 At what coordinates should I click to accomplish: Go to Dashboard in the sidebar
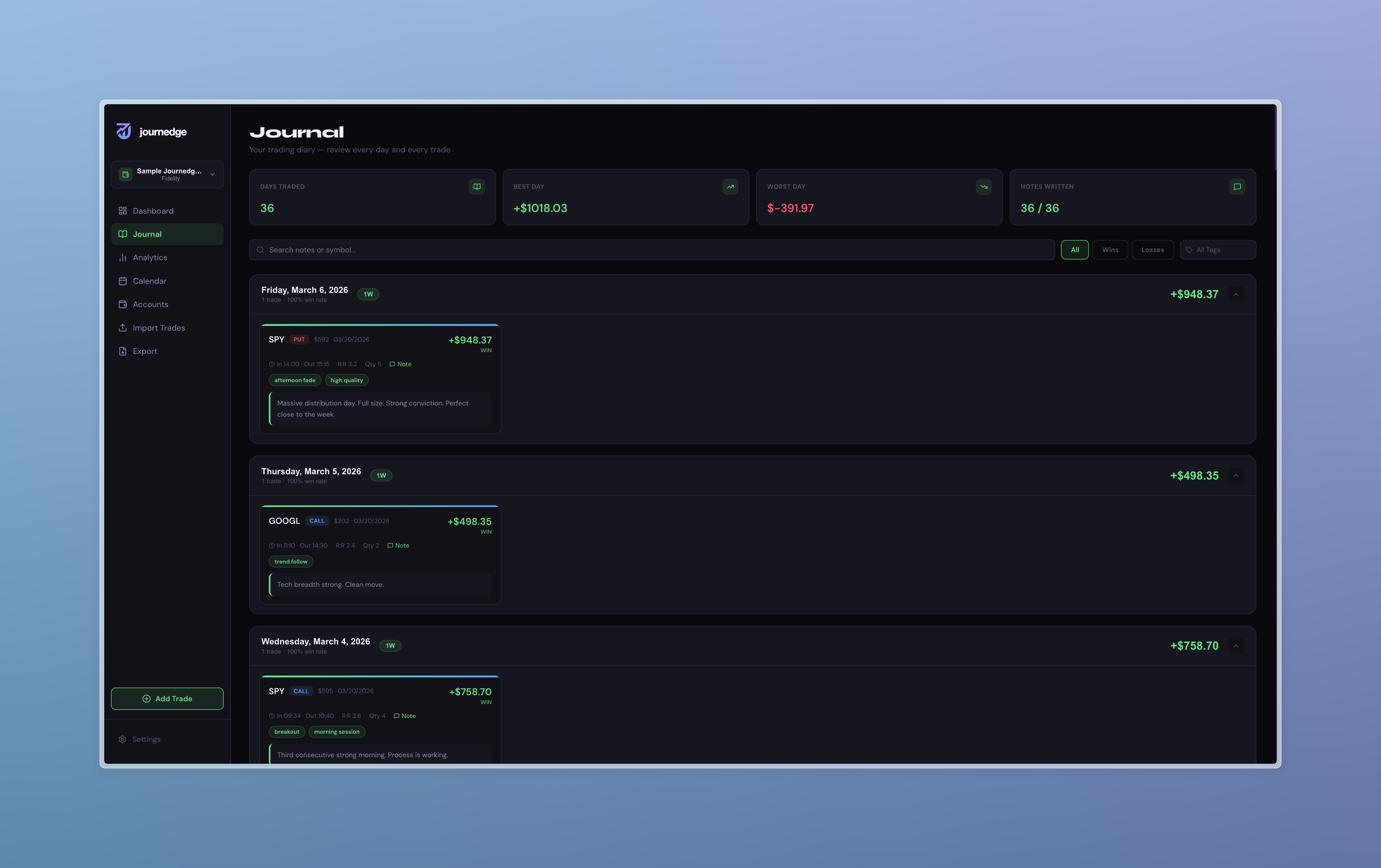[x=167, y=211]
